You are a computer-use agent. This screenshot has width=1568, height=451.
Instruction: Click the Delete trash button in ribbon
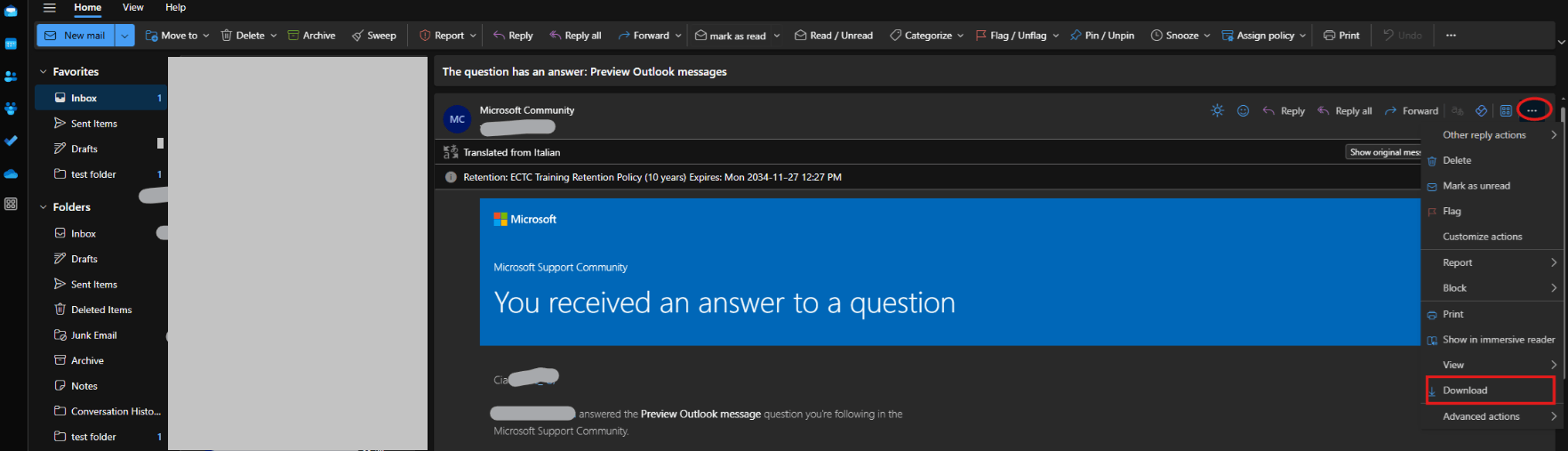coord(243,36)
